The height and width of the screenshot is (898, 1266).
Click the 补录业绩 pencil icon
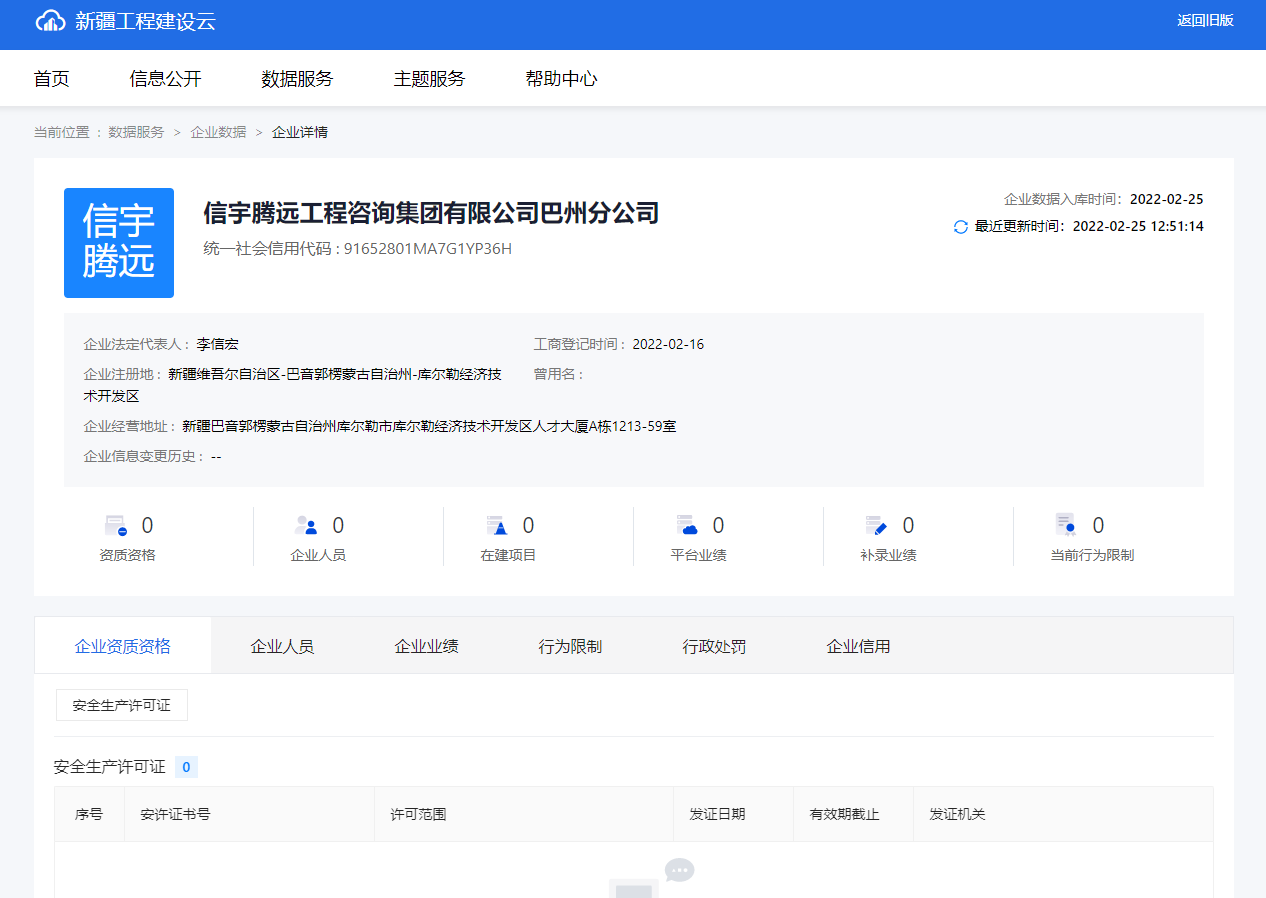(876, 524)
